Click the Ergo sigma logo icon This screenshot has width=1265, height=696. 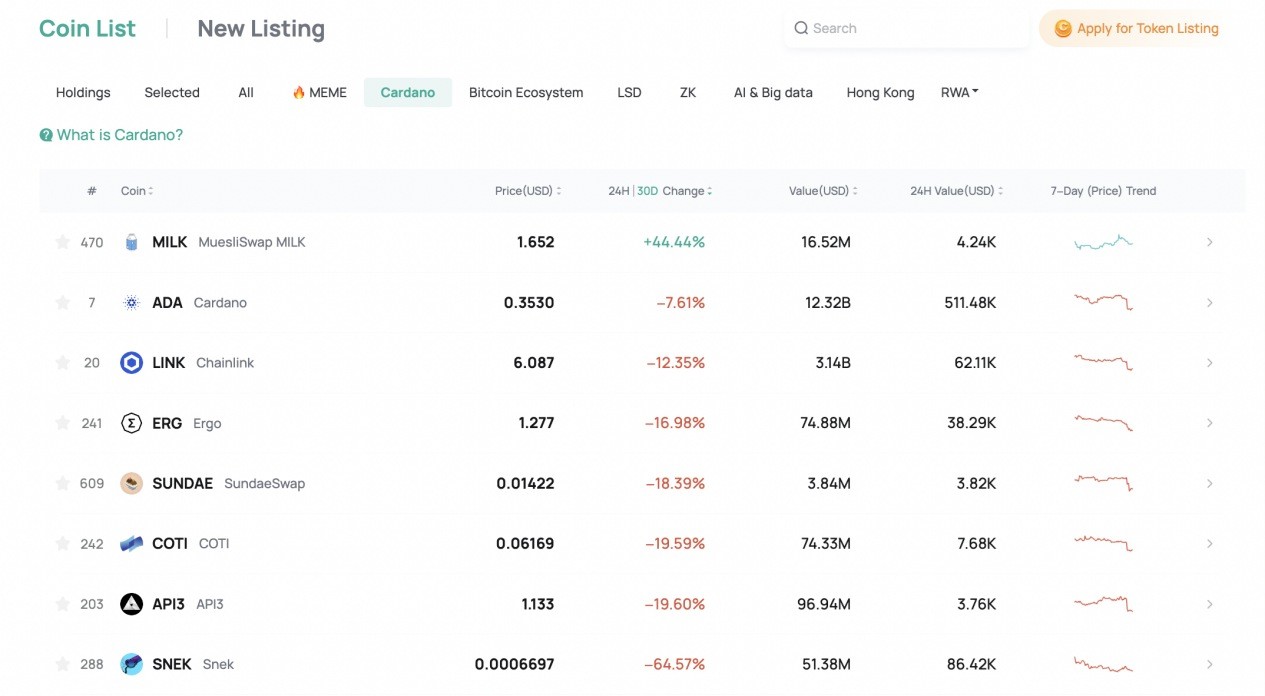tap(131, 423)
